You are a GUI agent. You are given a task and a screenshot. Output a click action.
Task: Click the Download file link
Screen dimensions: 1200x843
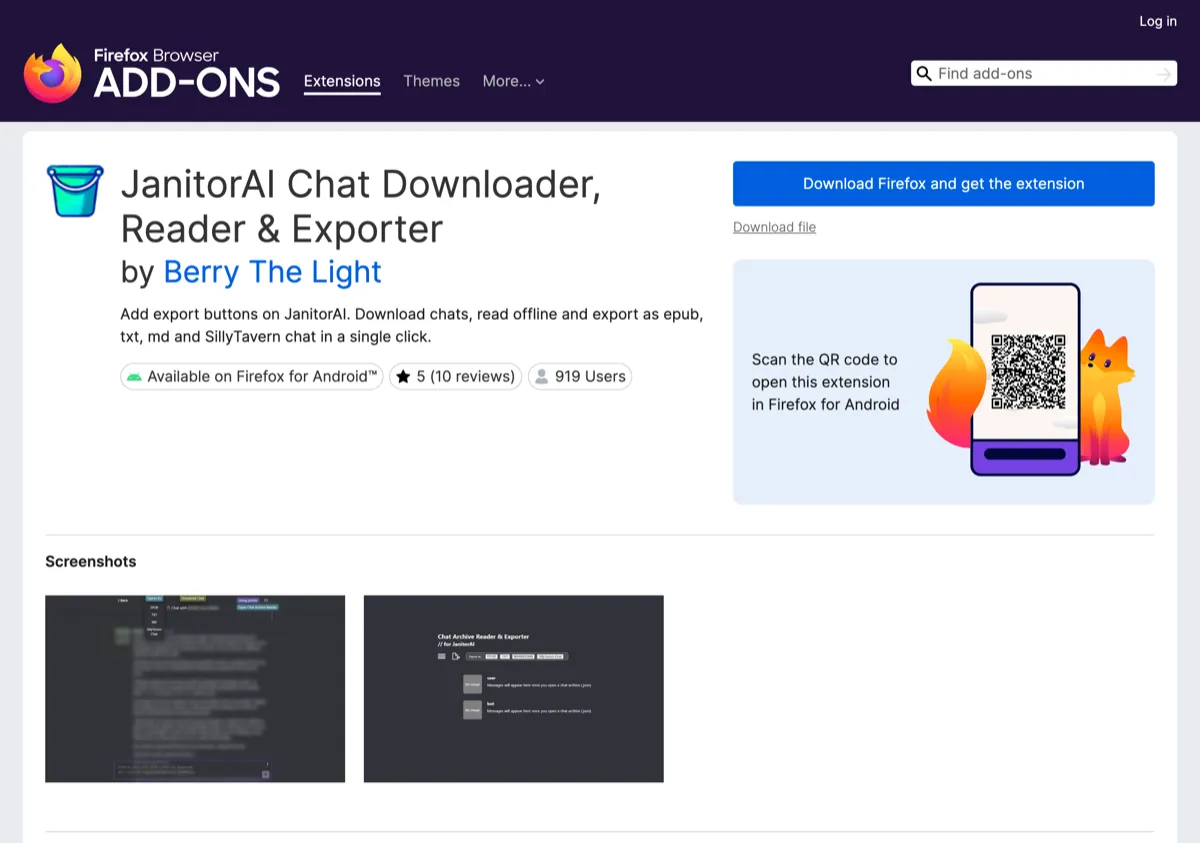coord(774,227)
